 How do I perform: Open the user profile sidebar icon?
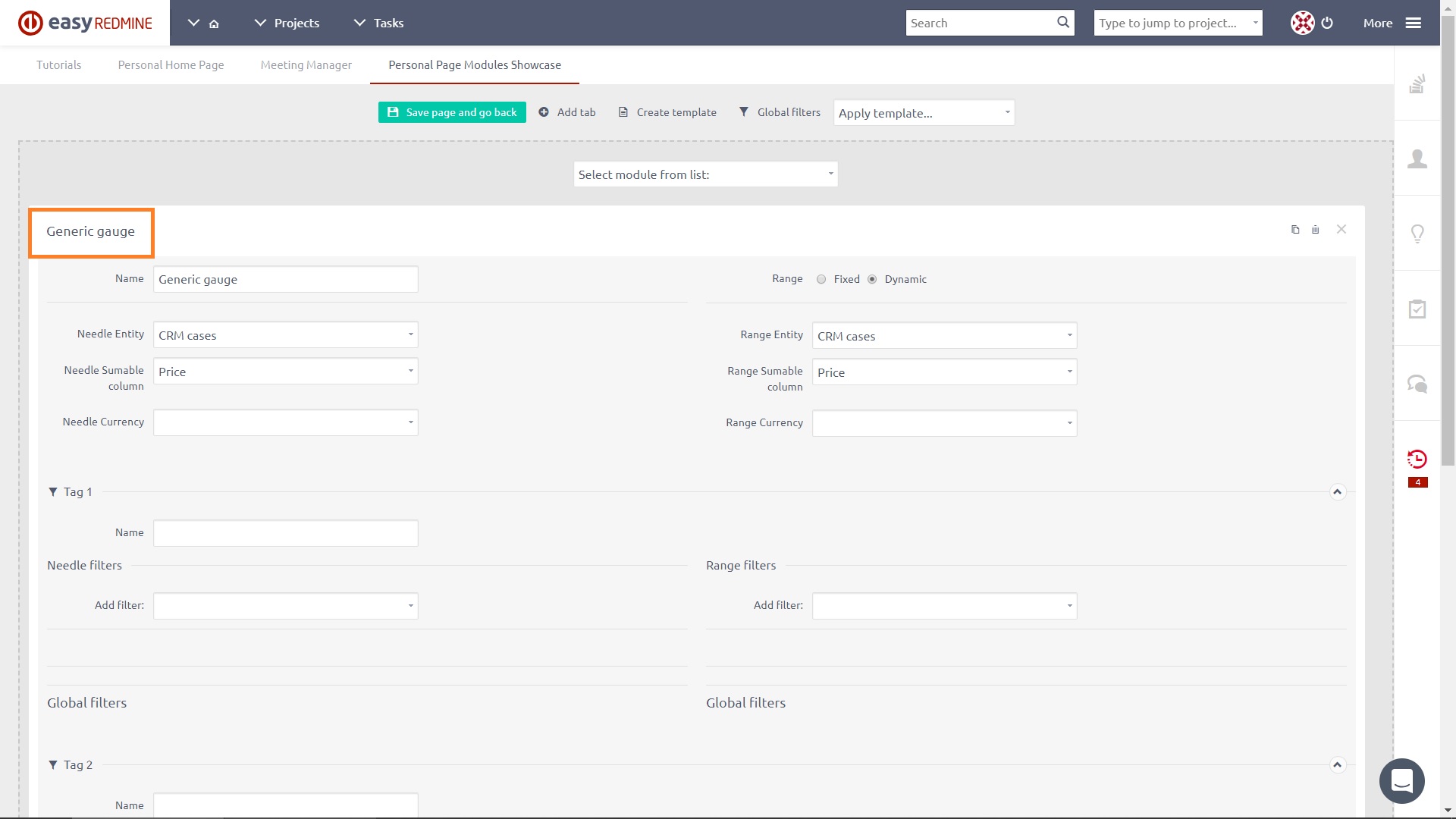(x=1417, y=158)
